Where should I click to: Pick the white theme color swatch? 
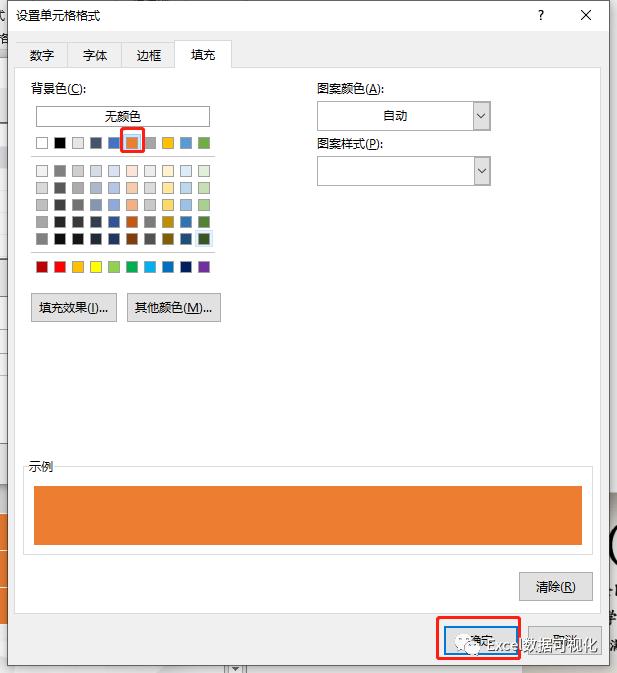42,143
